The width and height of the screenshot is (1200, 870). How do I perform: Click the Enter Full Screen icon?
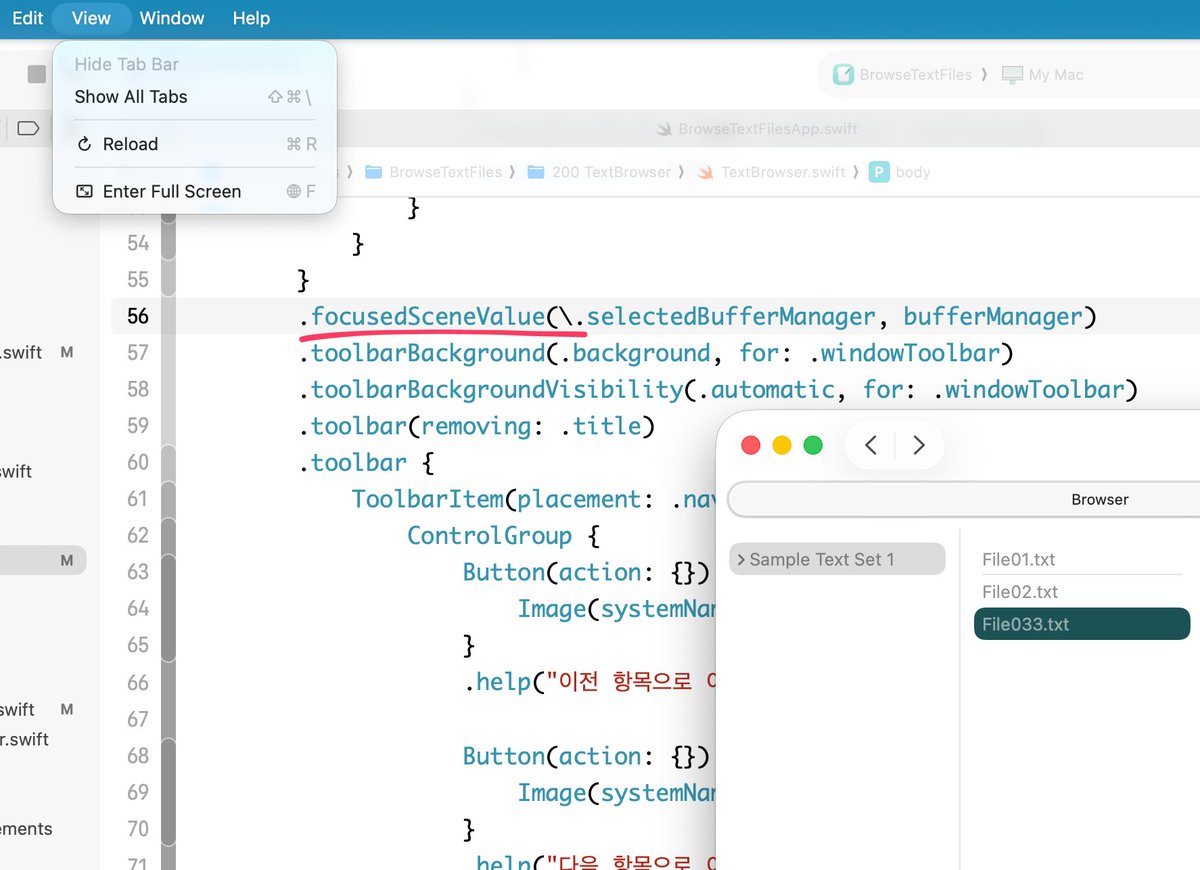pyautogui.click(x=85, y=191)
